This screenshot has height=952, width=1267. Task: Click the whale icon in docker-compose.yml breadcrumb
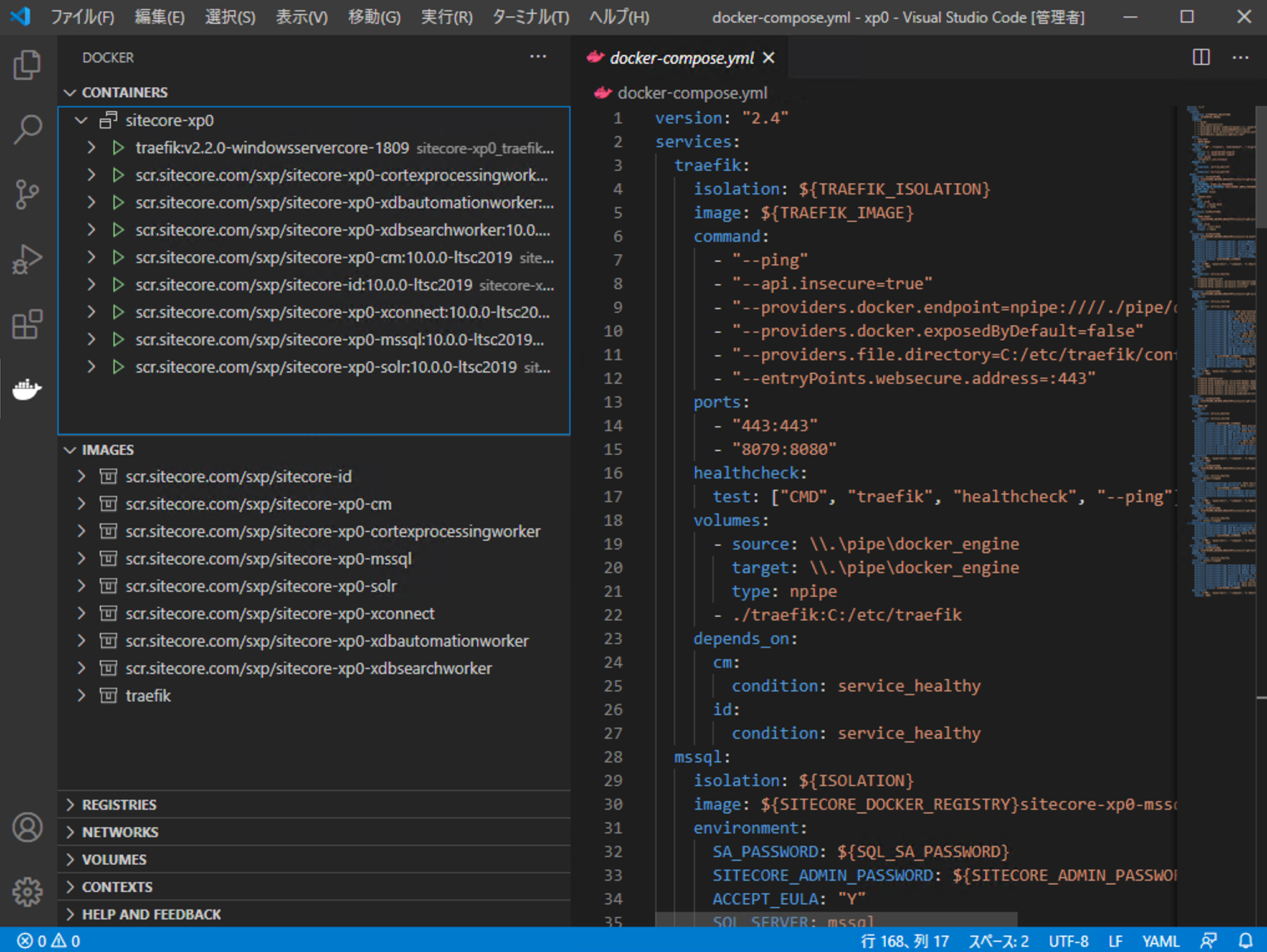[602, 93]
